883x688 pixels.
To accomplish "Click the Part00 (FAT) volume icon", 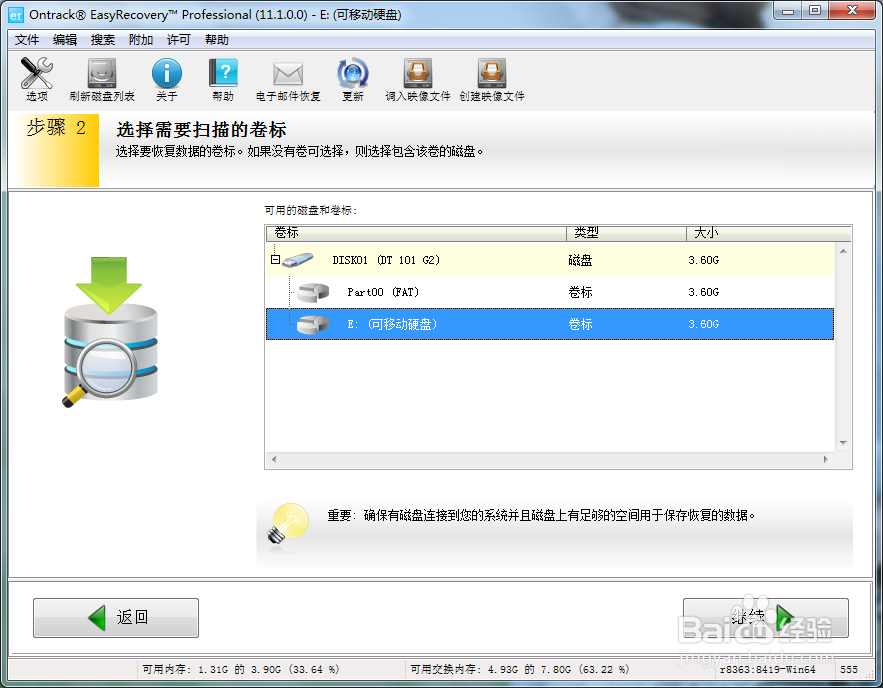I will click(313, 292).
